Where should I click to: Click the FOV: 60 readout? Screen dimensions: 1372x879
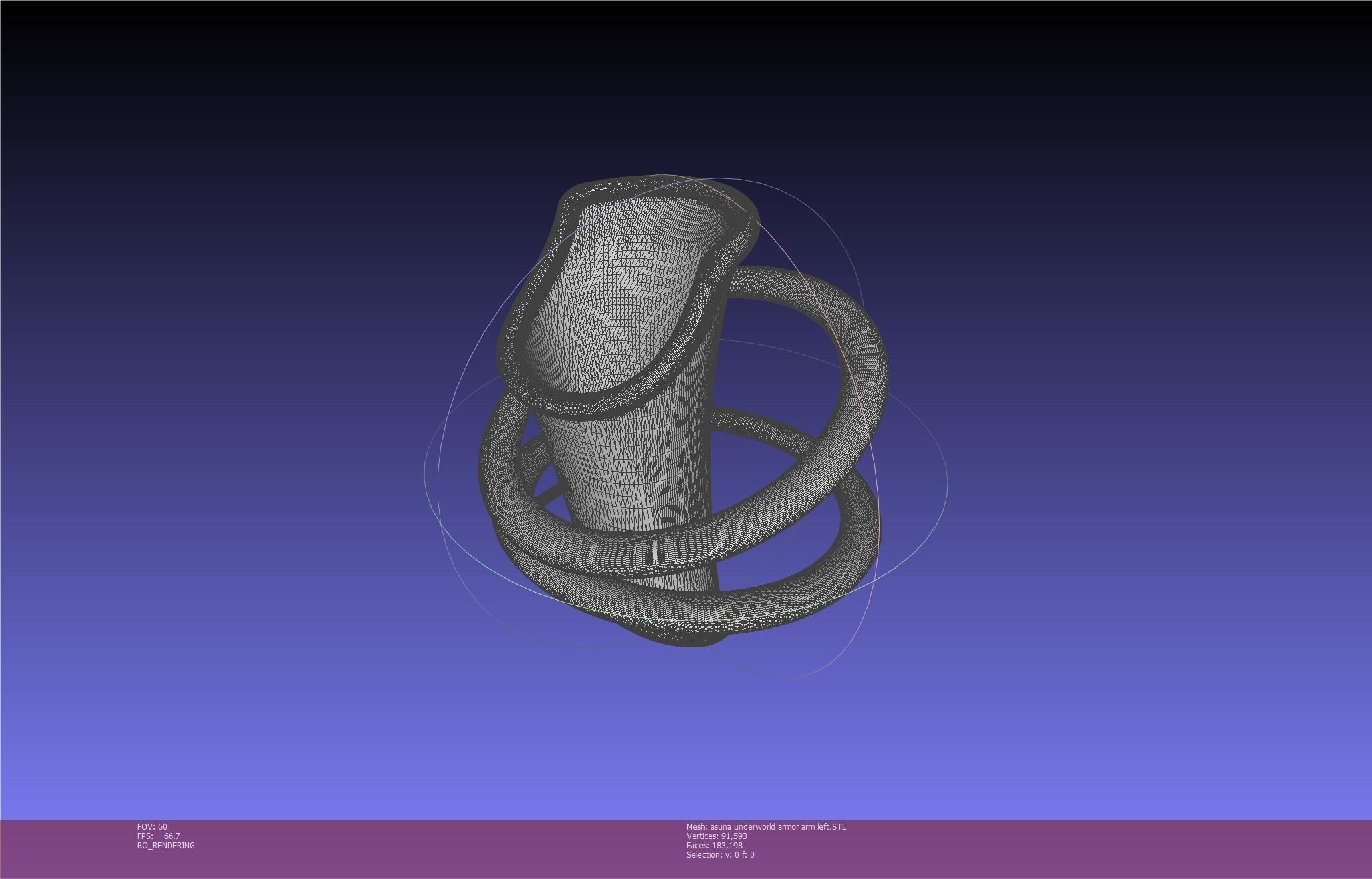(152, 826)
